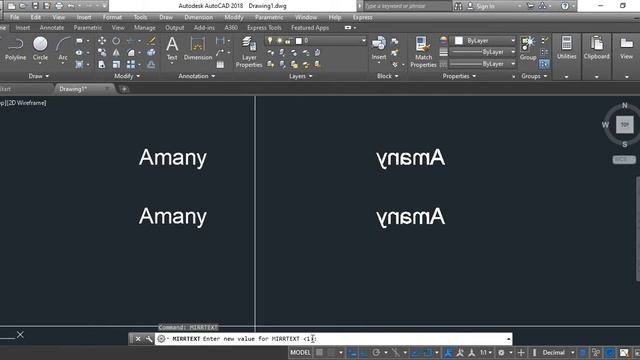Expand the Annotation panel
The width and height of the screenshot is (640, 360).
(197, 76)
